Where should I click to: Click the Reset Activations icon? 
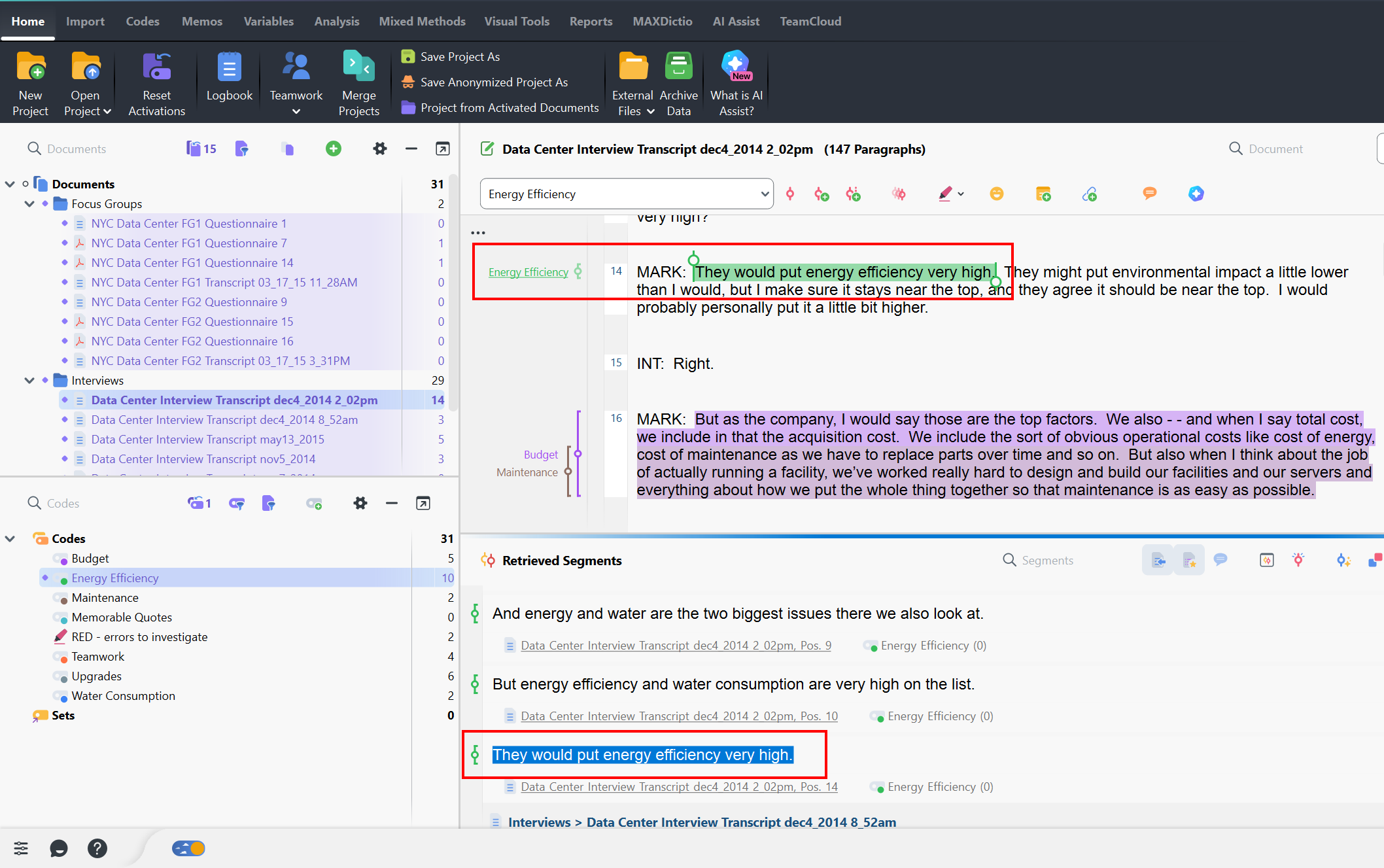coord(157,67)
